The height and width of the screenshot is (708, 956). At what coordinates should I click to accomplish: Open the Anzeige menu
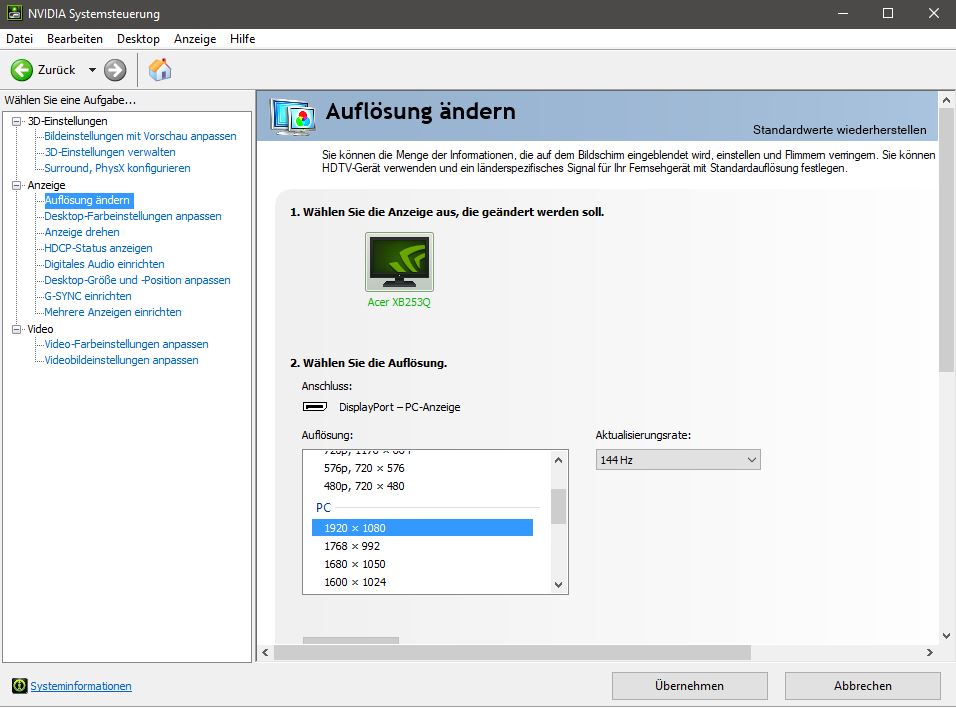coord(195,39)
